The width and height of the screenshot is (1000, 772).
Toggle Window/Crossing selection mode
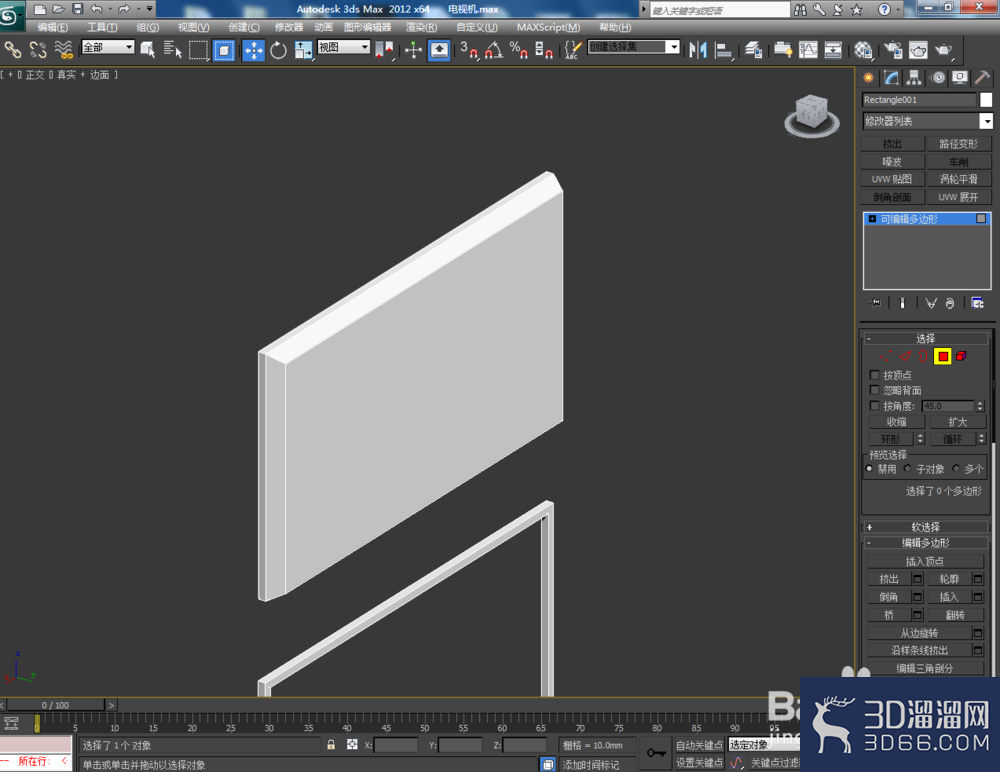(224, 50)
